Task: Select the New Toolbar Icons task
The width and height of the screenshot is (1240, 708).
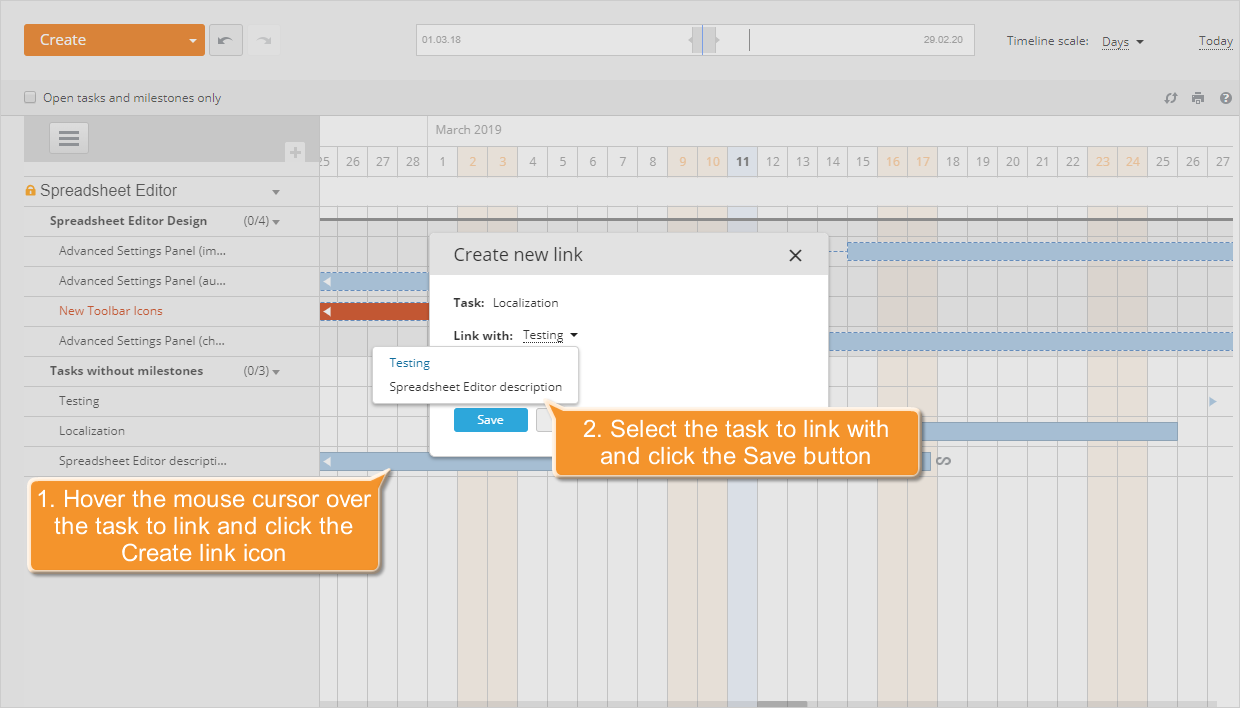Action: [110, 310]
